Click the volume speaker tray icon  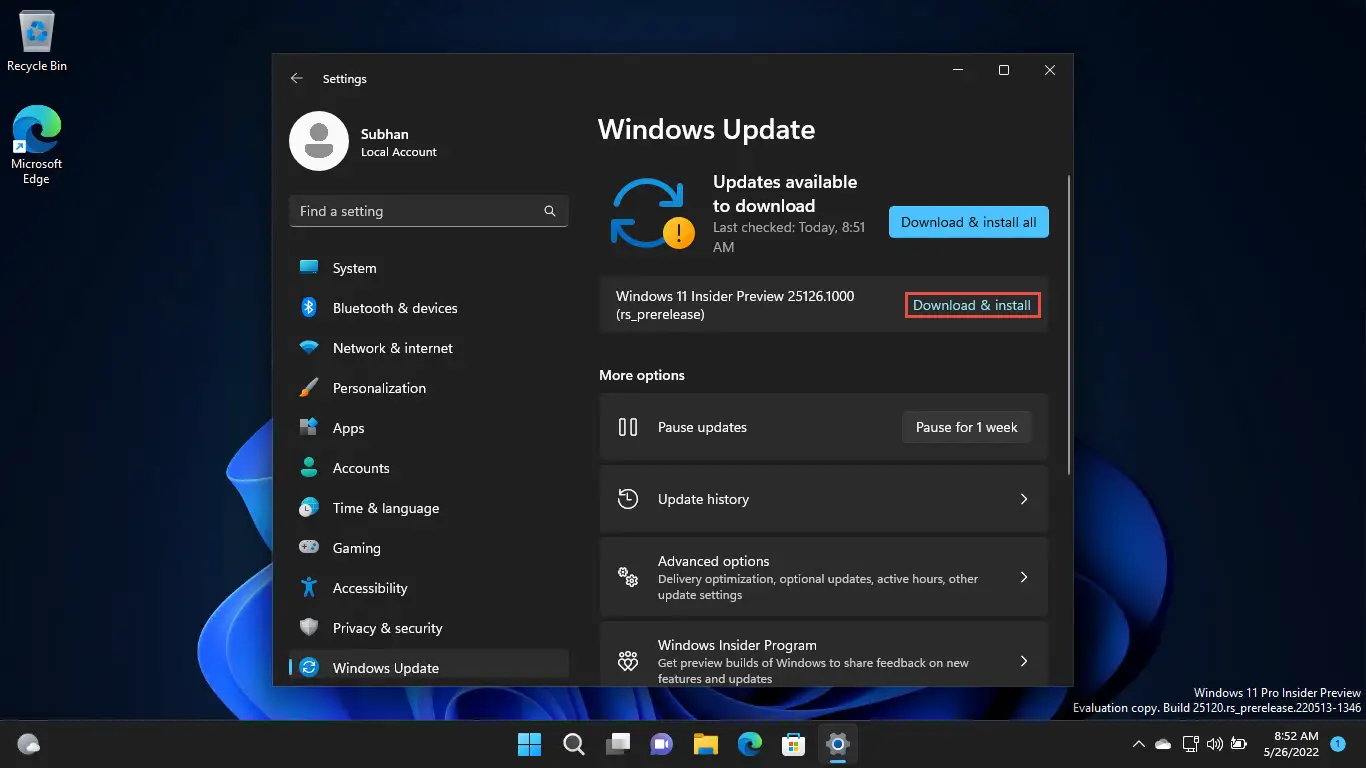coord(1215,744)
